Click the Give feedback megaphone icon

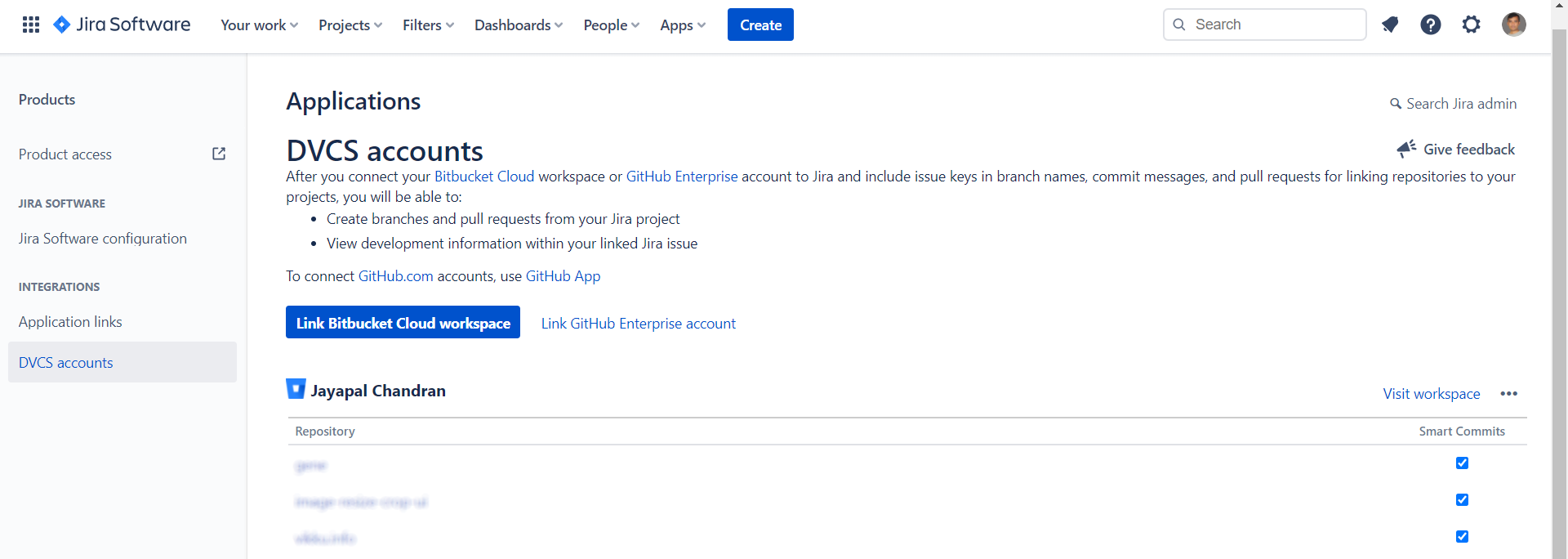tap(1406, 149)
